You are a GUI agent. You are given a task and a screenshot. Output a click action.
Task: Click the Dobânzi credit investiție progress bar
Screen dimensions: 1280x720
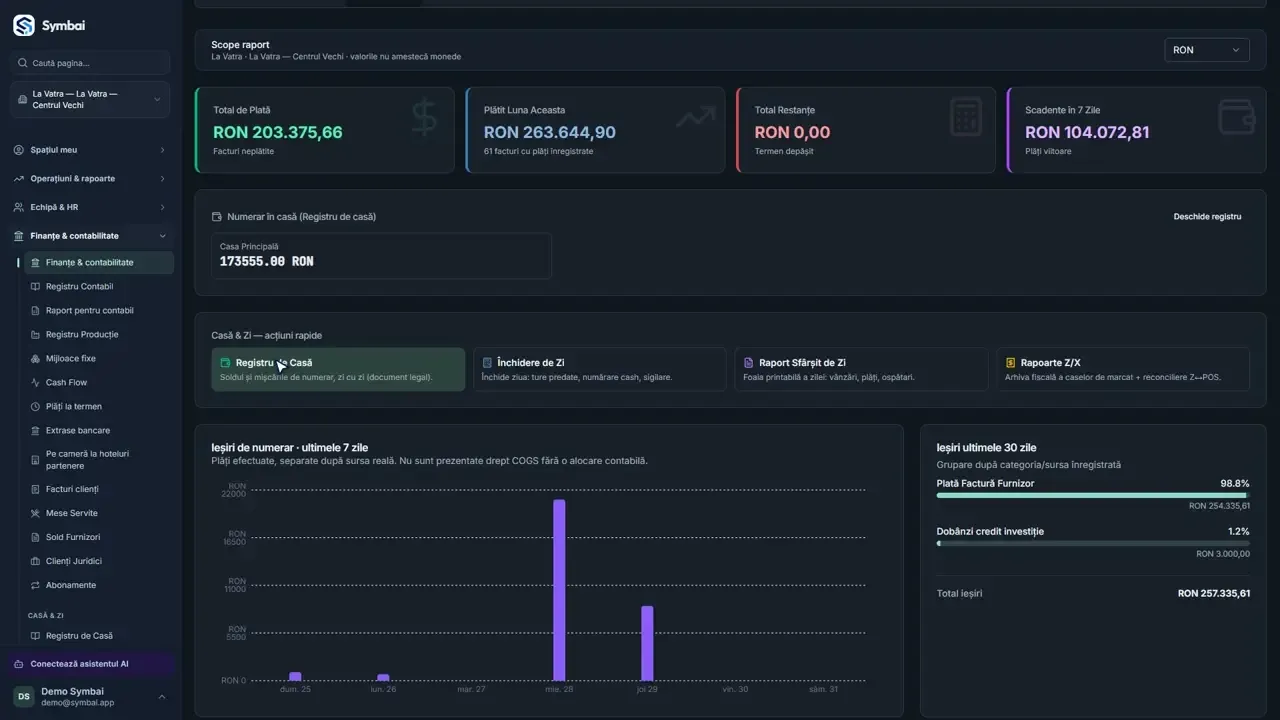pos(1093,543)
